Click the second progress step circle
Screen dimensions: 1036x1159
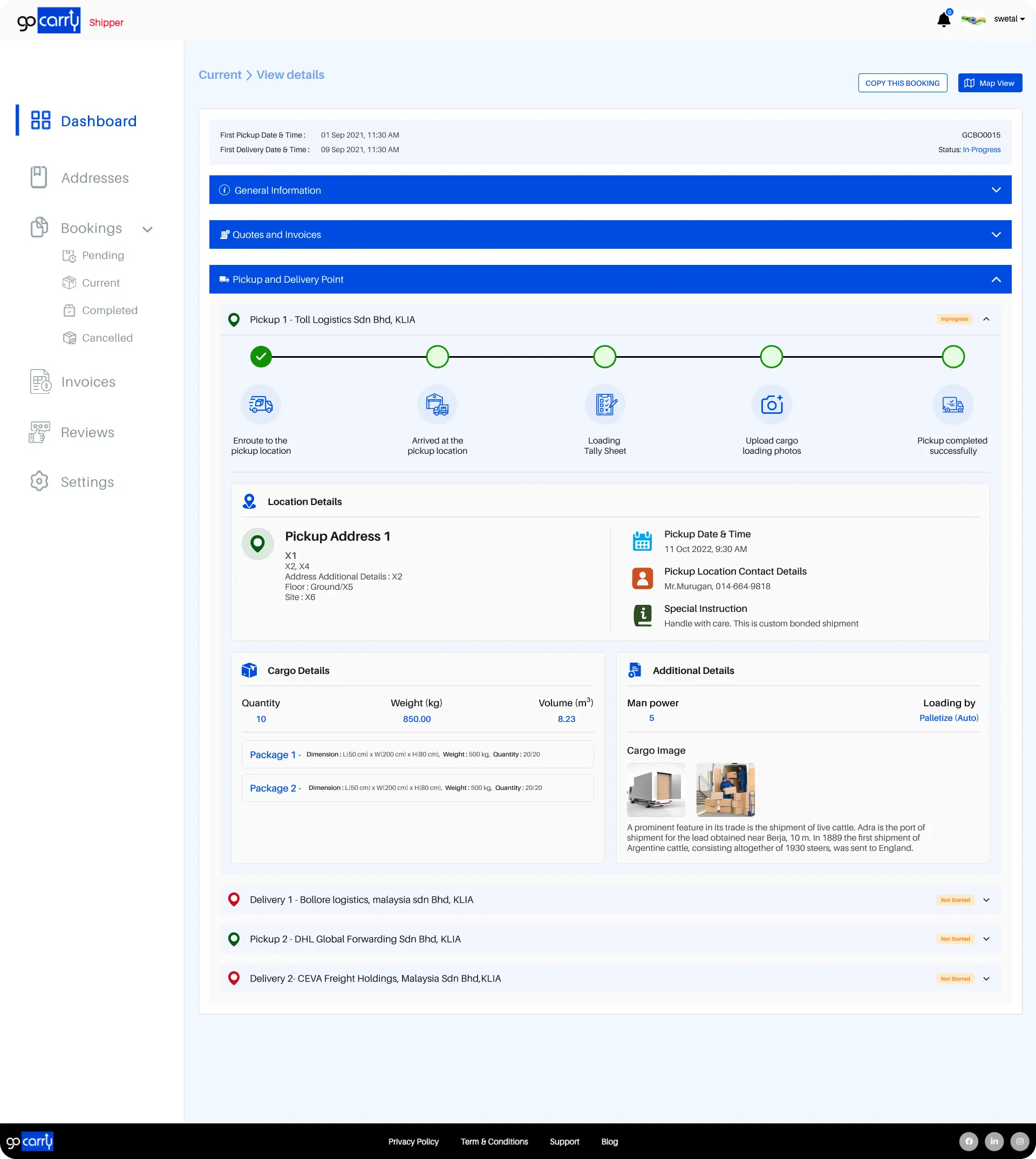pyautogui.click(x=437, y=357)
